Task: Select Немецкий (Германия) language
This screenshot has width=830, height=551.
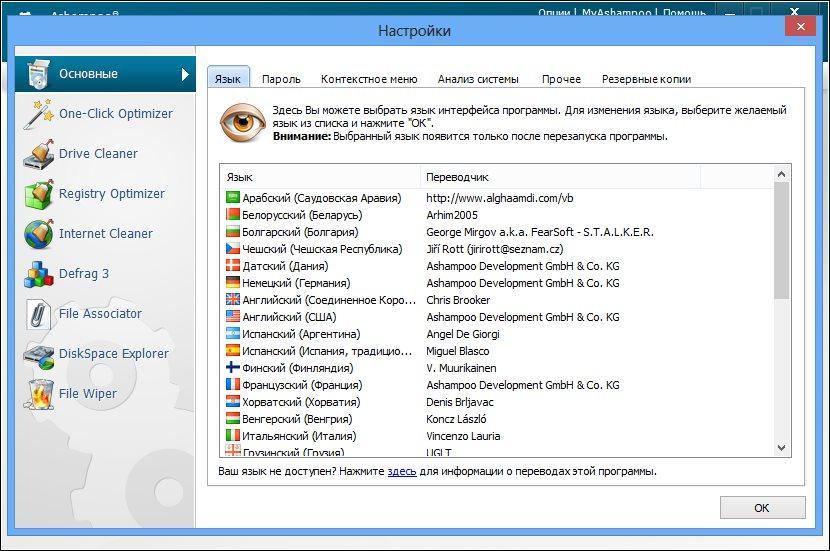Action: pos(296,283)
